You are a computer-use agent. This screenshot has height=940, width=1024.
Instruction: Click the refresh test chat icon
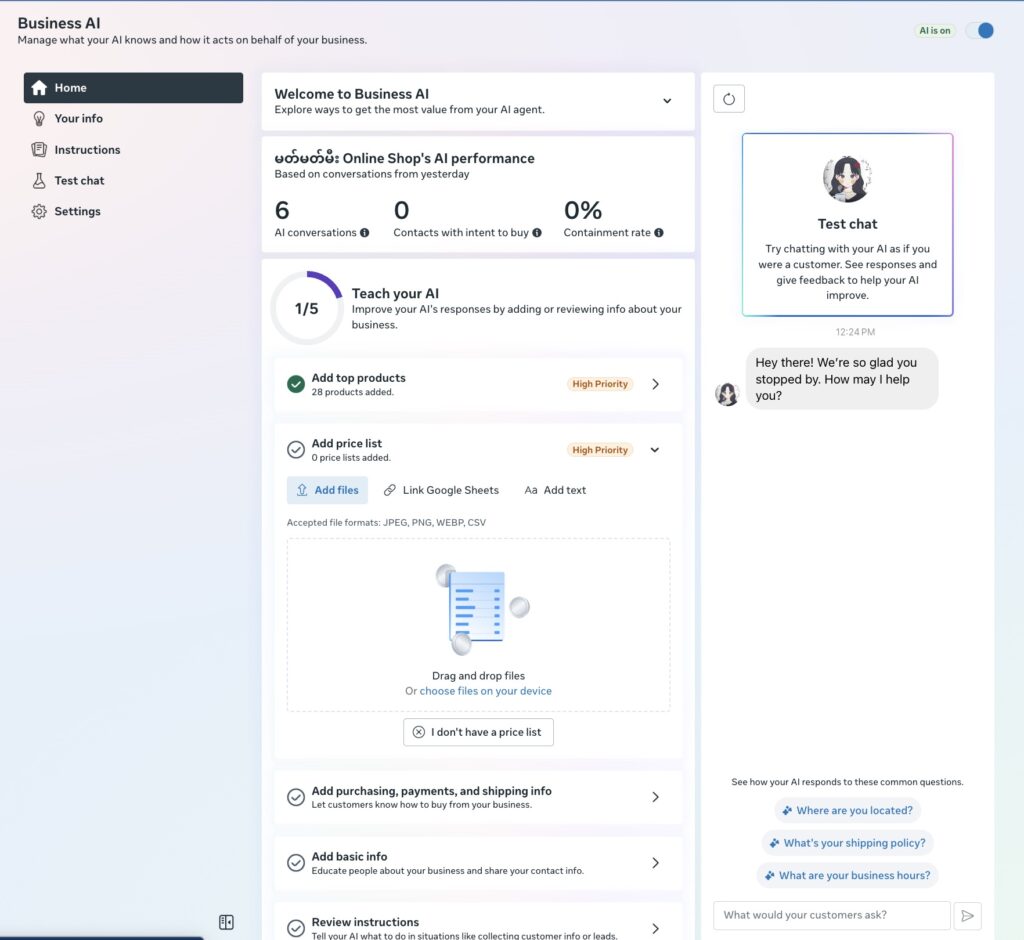tap(728, 99)
